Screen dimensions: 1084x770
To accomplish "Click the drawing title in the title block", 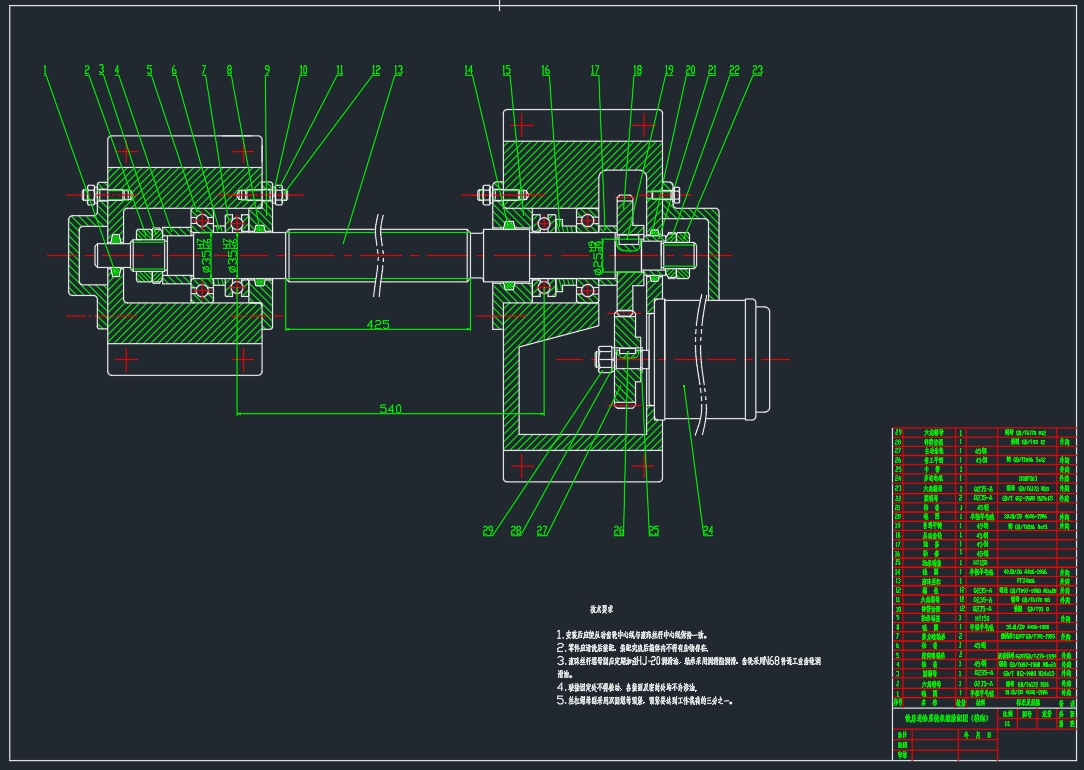I will tap(946, 717).
